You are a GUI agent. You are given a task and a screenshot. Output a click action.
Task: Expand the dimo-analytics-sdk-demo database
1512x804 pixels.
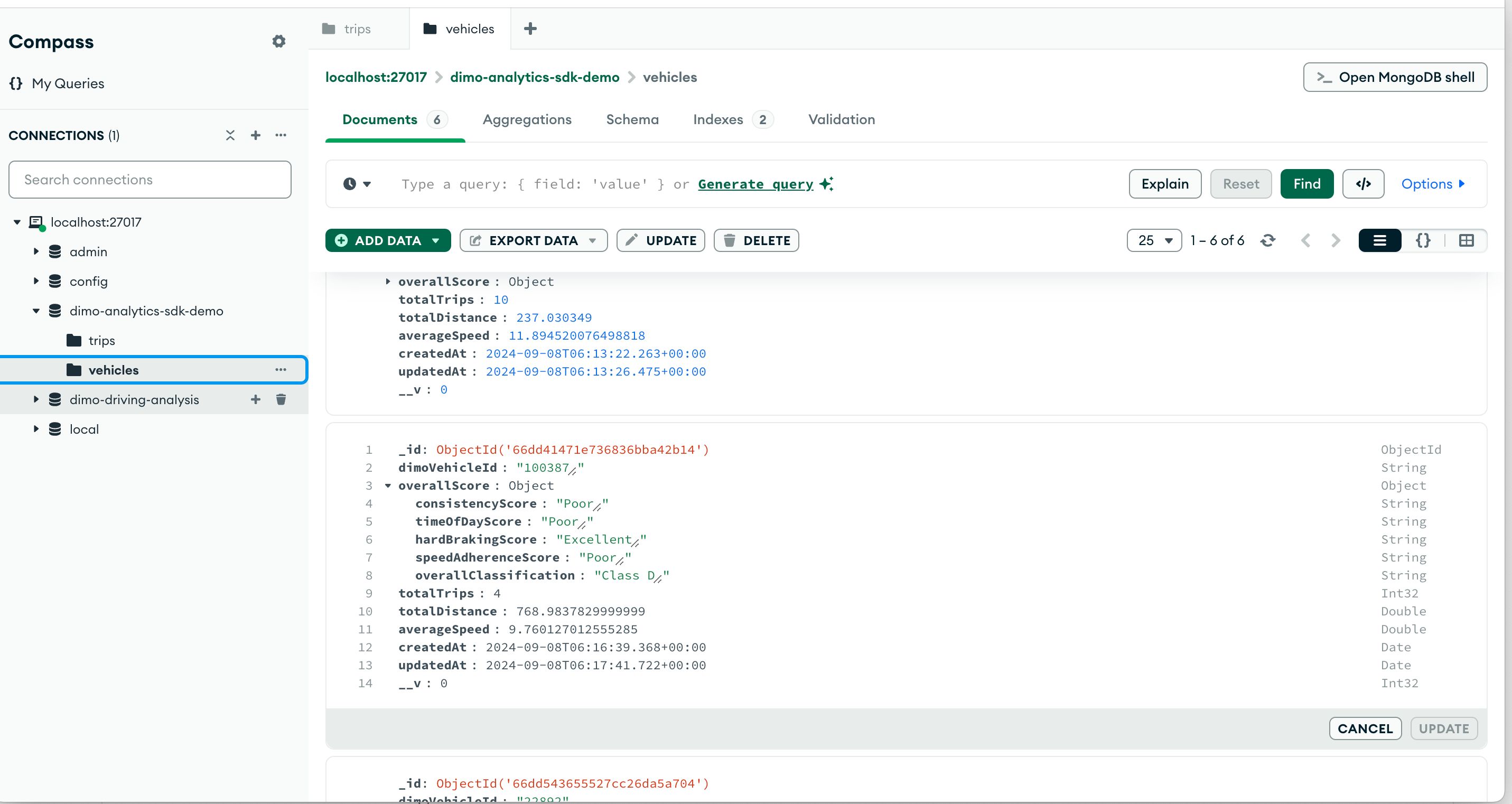(36, 310)
